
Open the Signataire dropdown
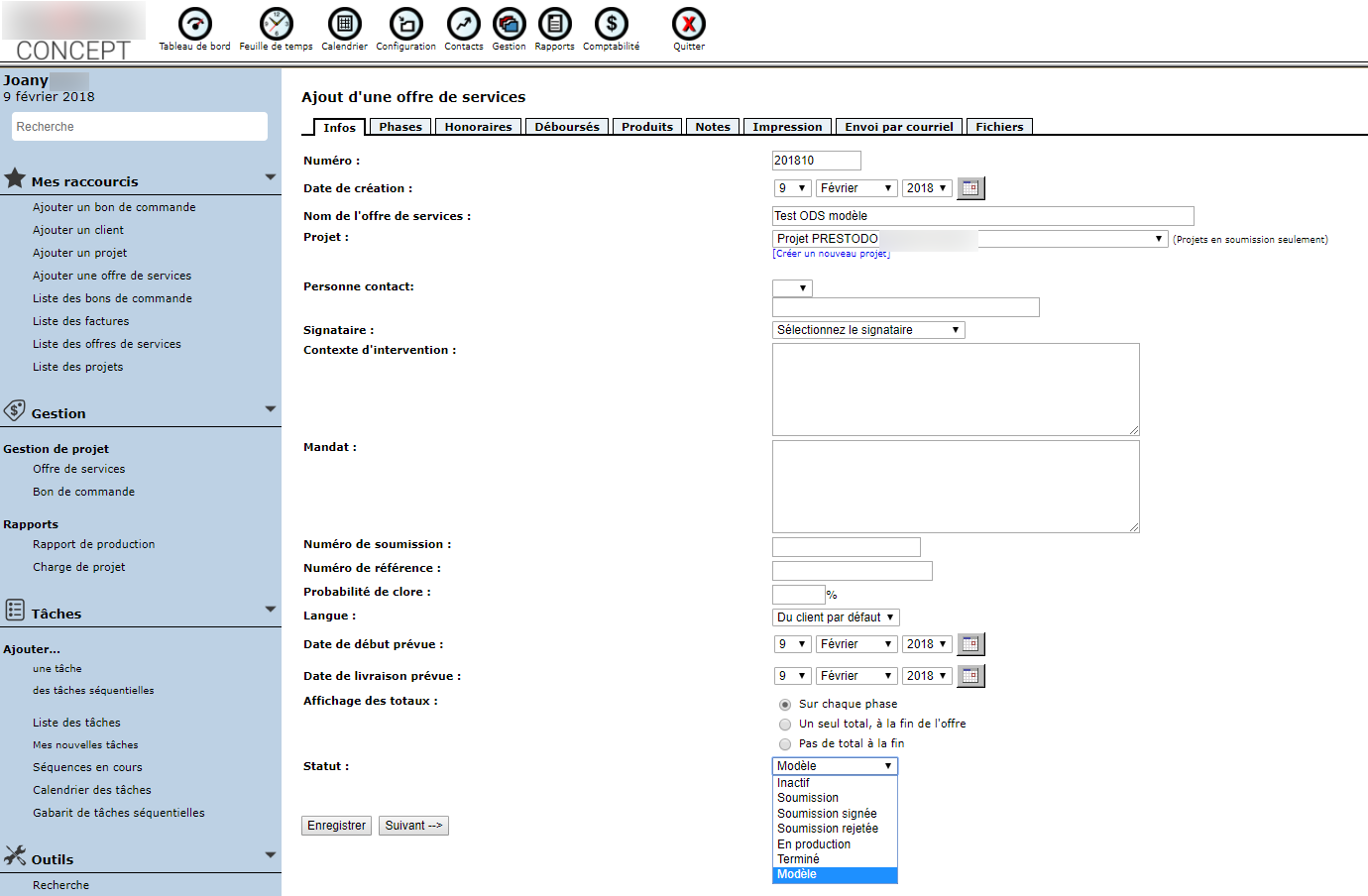[x=867, y=330]
